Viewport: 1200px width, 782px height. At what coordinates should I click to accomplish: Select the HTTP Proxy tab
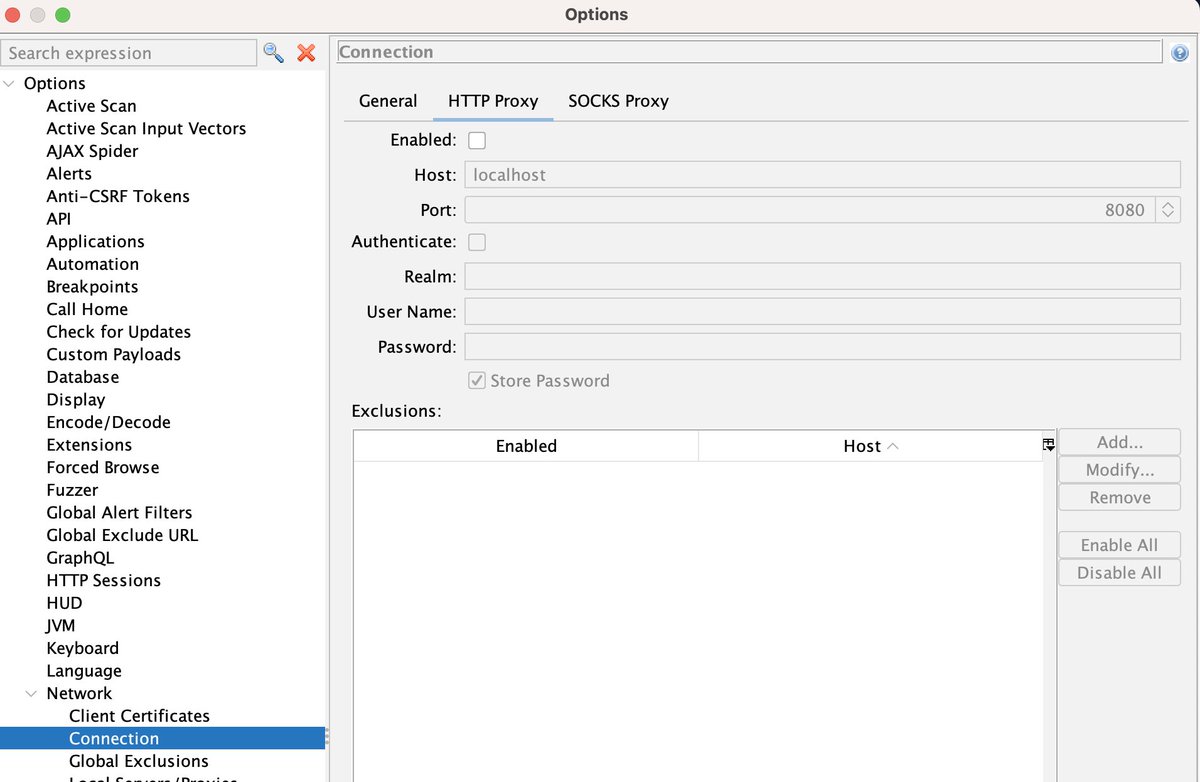493,101
